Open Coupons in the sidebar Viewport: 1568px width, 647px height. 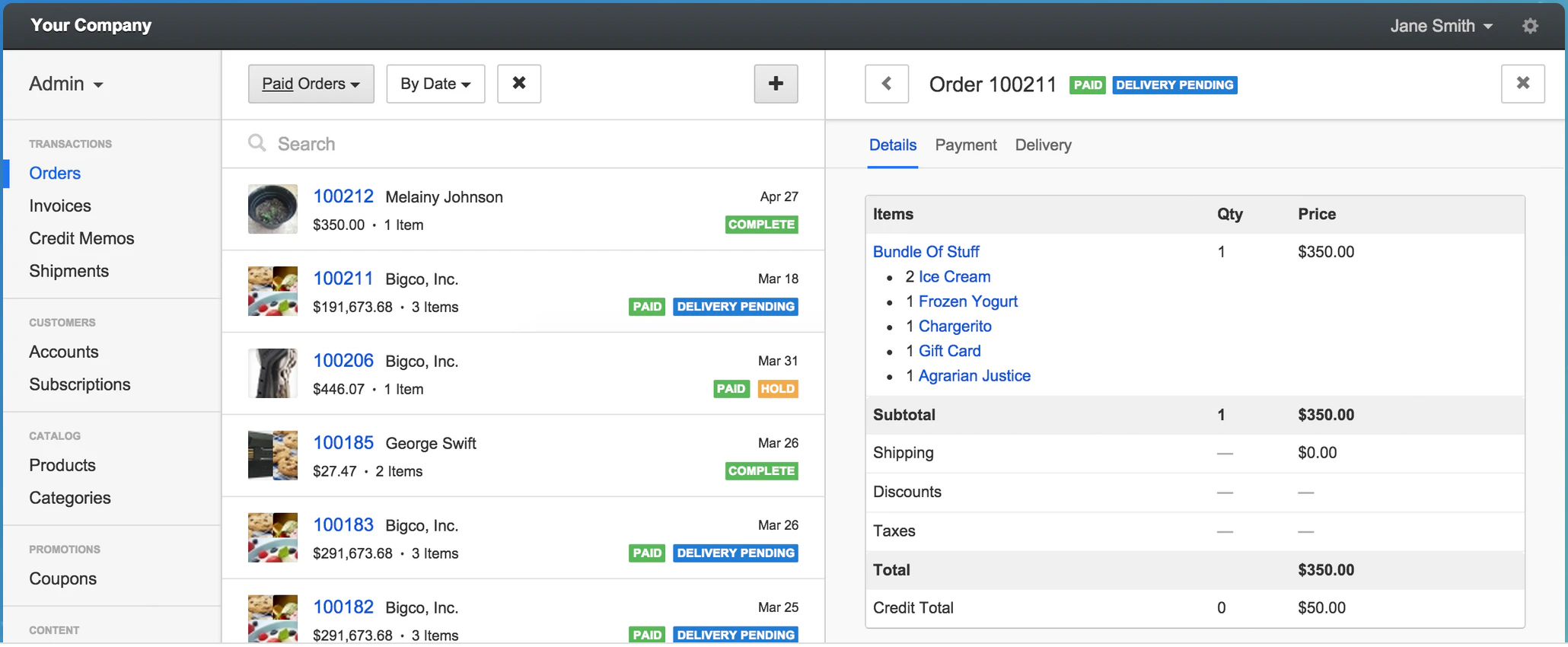(x=63, y=578)
